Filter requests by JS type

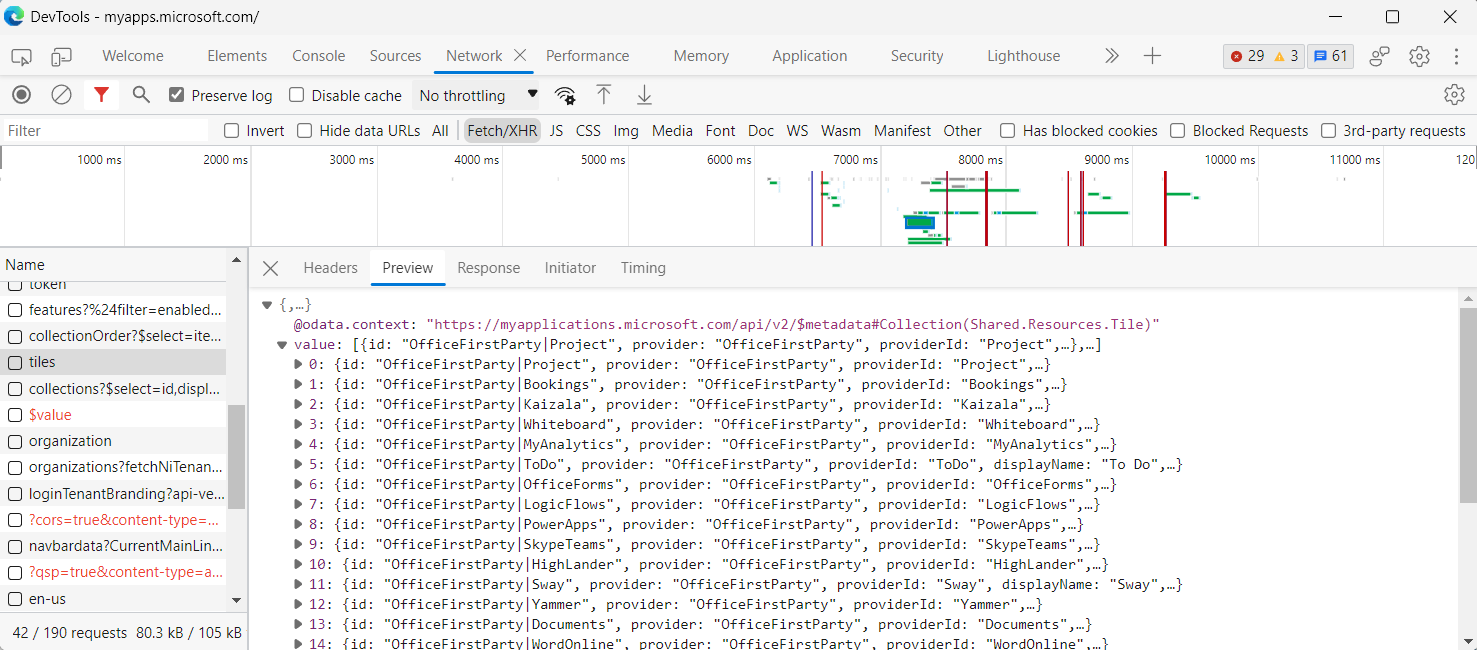(x=556, y=131)
